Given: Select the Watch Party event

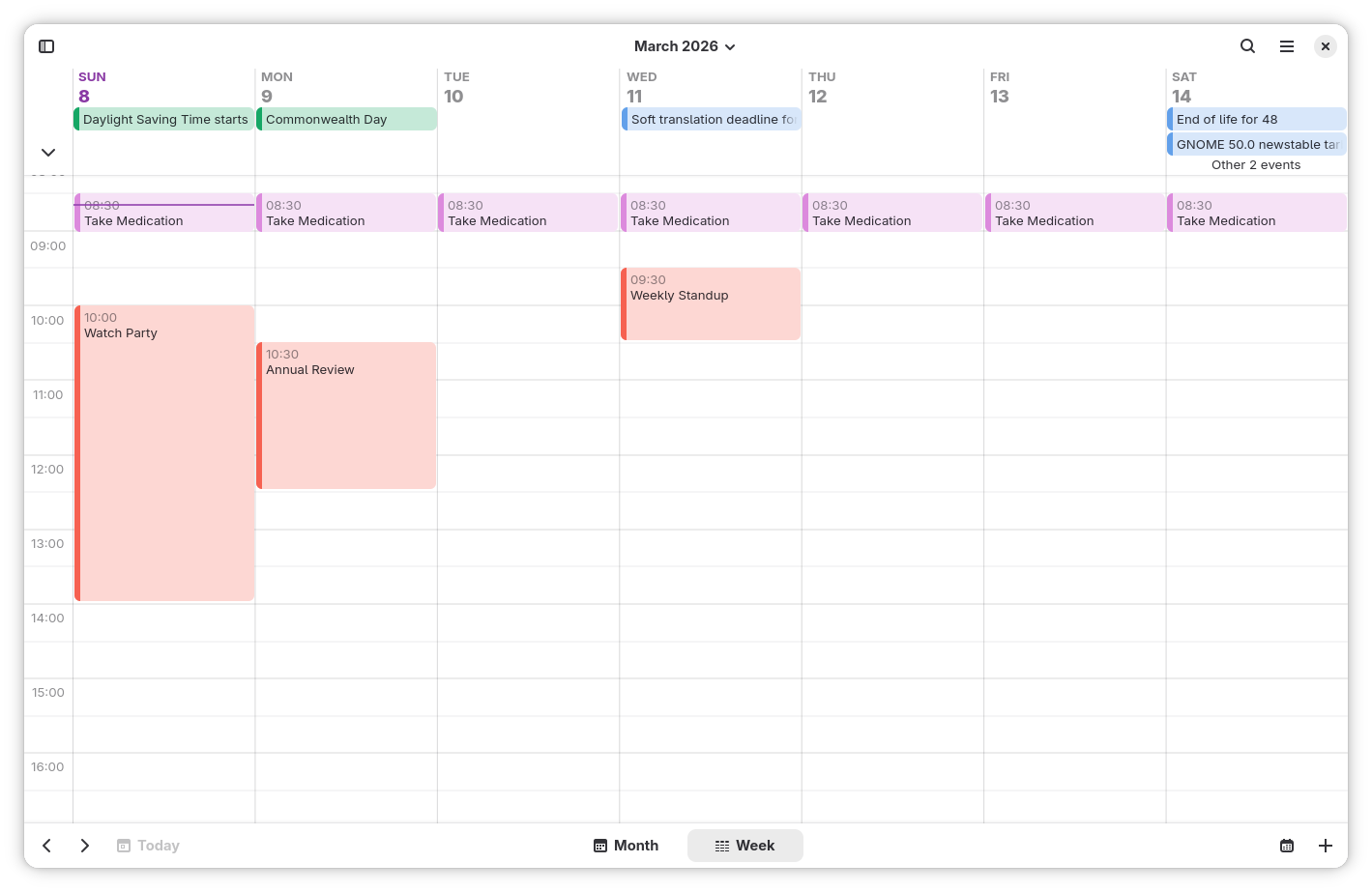Looking at the screenshot, I should click(164, 452).
